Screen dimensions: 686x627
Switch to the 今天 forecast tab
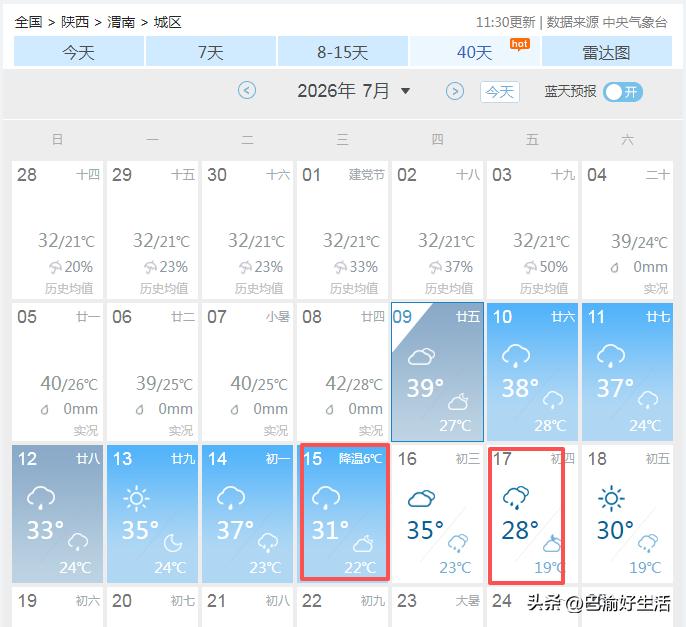(79, 52)
